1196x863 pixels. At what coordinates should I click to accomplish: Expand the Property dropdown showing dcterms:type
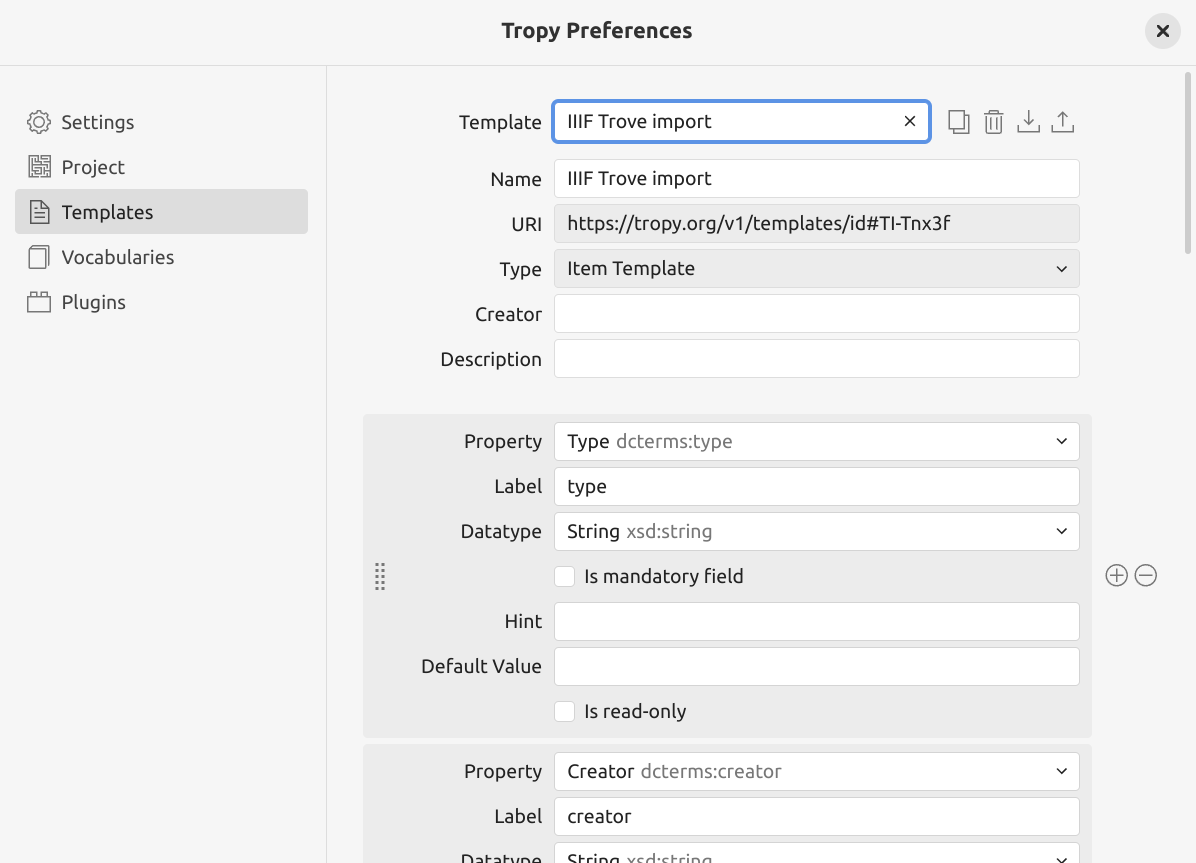click(816, 441)
